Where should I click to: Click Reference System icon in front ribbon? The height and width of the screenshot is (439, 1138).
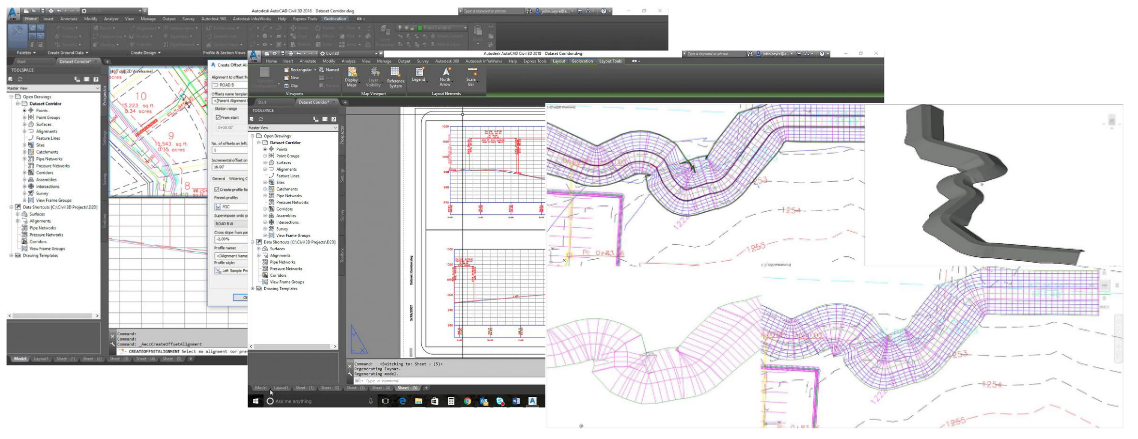click(x=396, y=76)
